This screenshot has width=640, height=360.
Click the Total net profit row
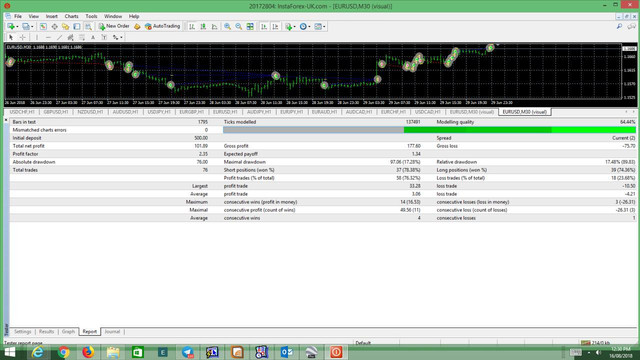click(322, 146)
